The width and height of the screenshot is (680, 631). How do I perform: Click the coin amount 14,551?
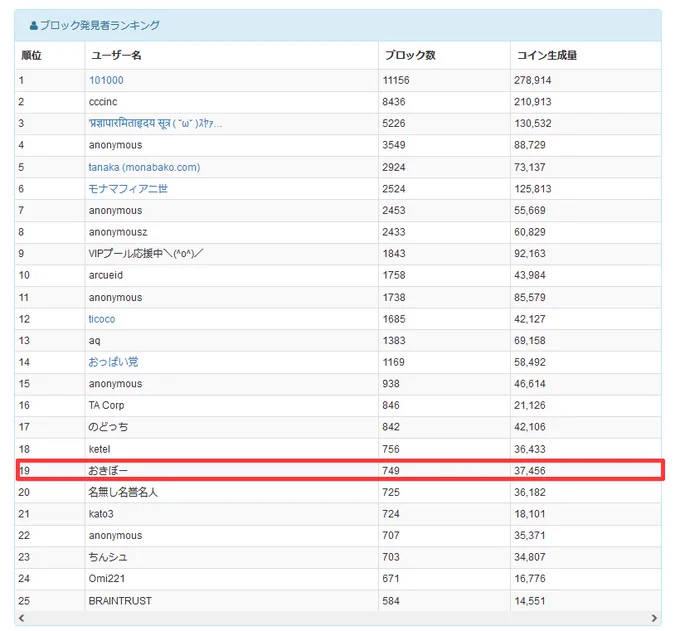530,601
